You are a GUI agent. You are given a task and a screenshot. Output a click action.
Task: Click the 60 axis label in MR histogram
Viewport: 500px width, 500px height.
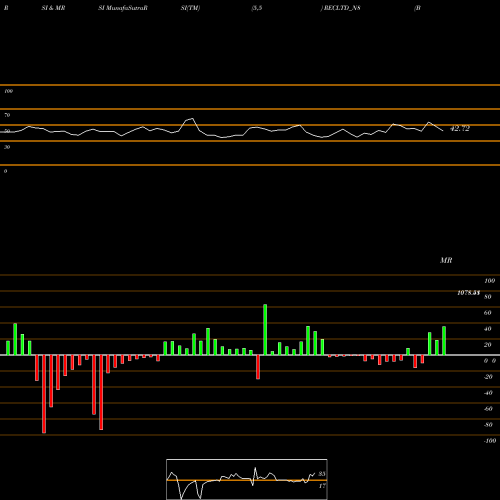click(x=488, y=313)
